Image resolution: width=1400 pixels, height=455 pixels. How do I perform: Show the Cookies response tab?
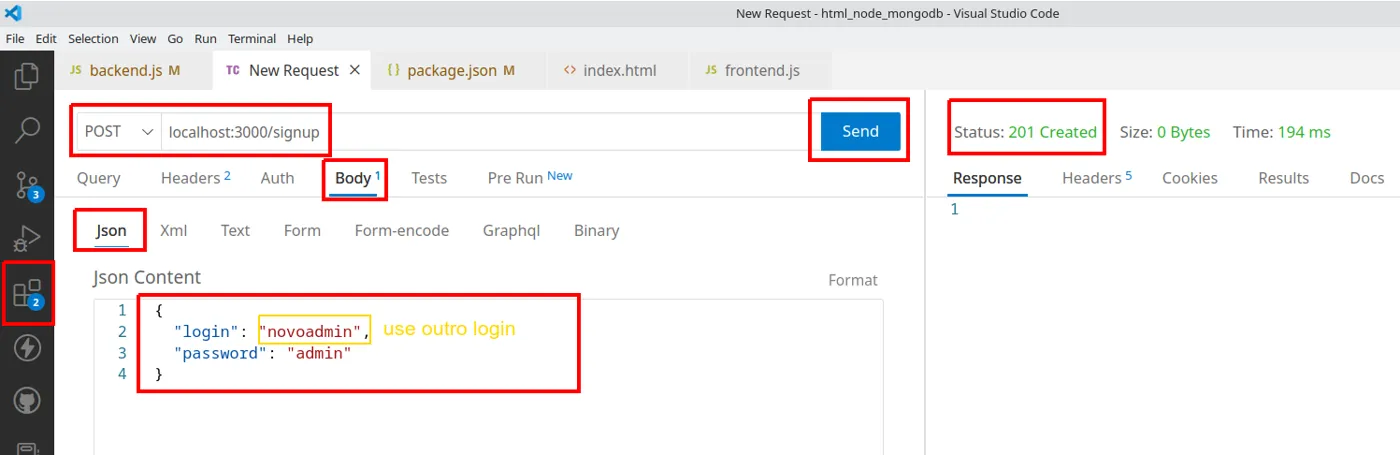pyautogui.click(x=1190, y=178)
